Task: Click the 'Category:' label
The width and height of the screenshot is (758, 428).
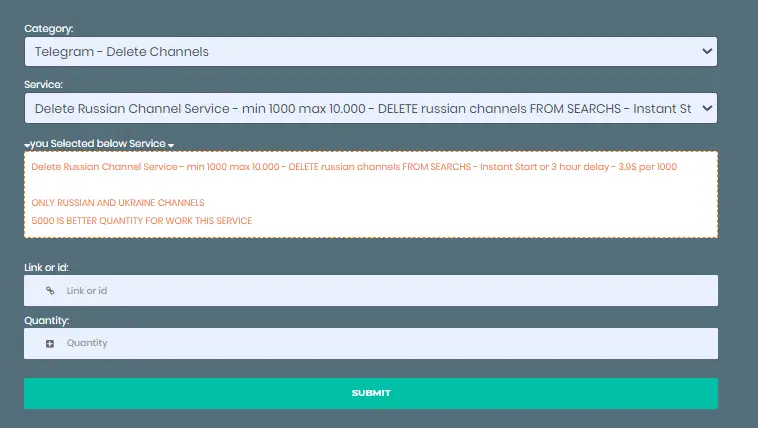Action: 49,29
